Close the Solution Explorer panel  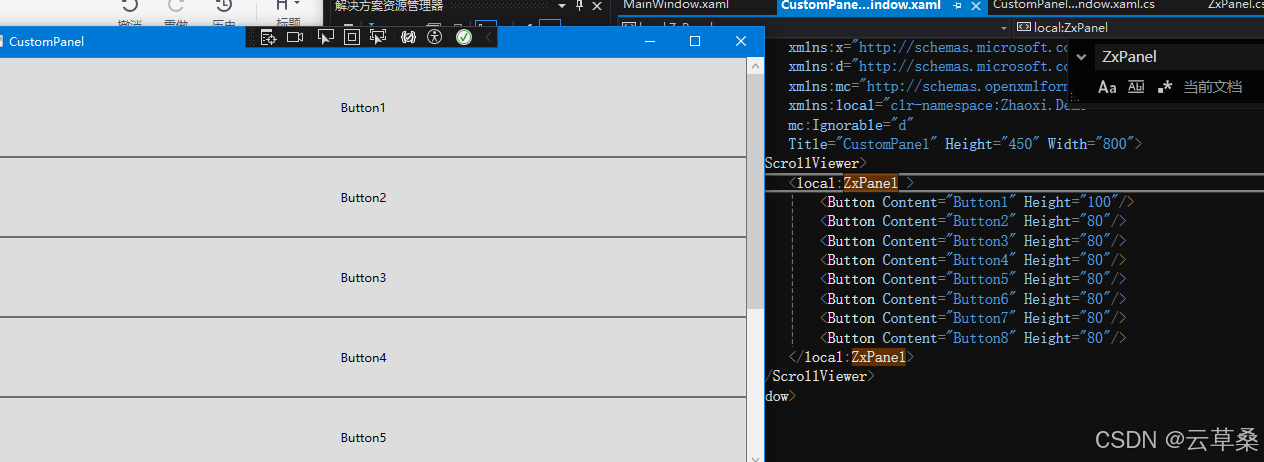[x=597, y=6]
